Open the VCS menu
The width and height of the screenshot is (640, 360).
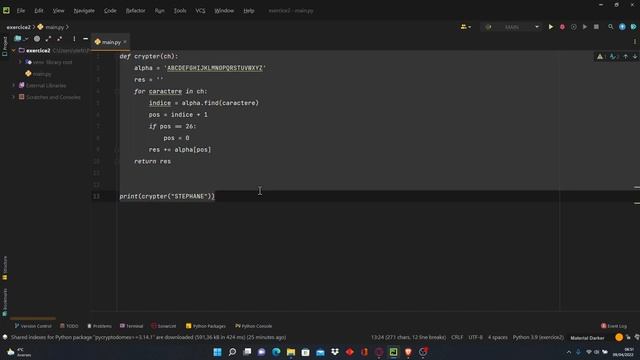(200, 11)
